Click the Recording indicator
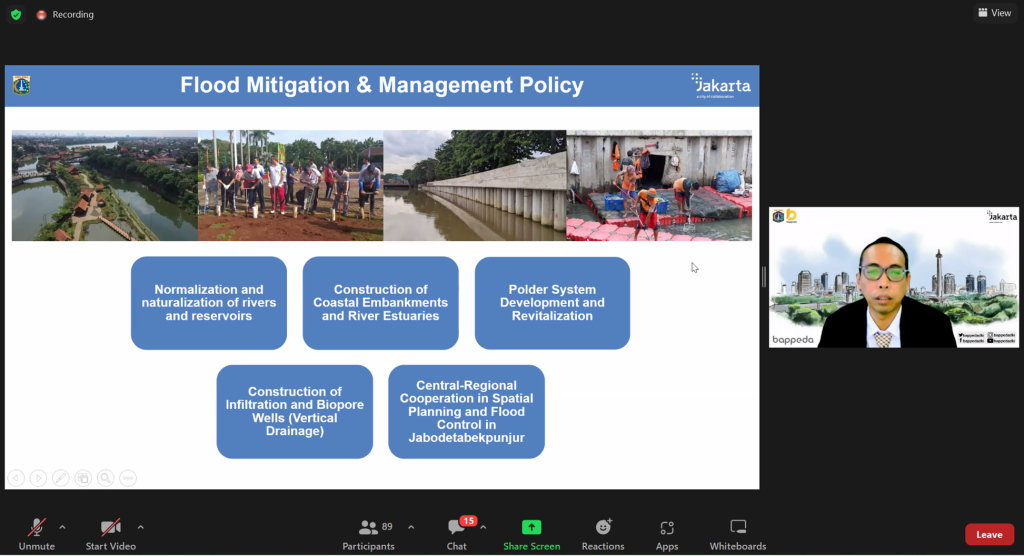Screen dimensions: 1024x556 [66, 15]
